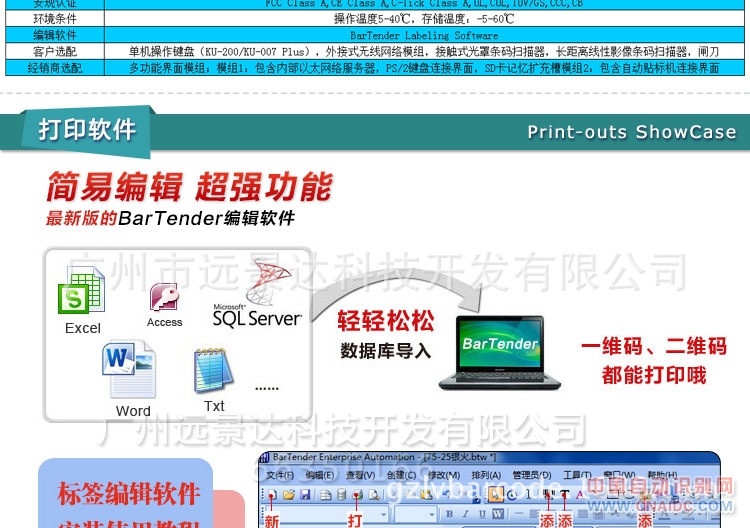The height and width of the screenshot is (528, 750).
Task: Click the 客户选配 table cell
Action: pos(55,51)
